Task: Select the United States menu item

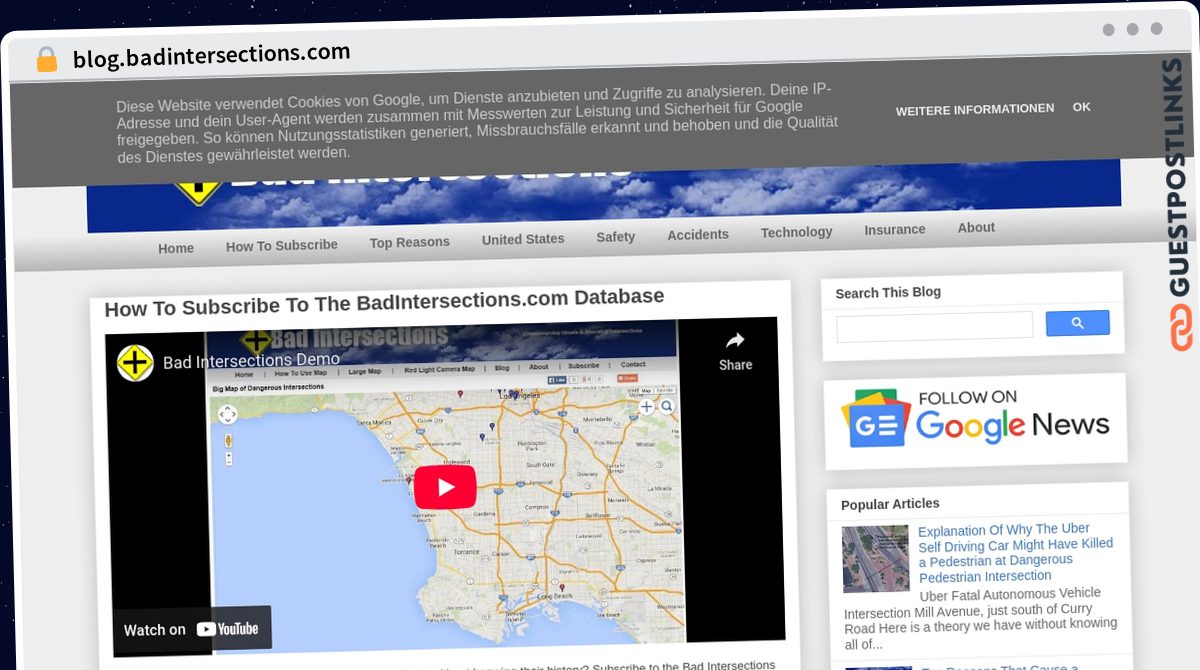Action: (523, 239)
